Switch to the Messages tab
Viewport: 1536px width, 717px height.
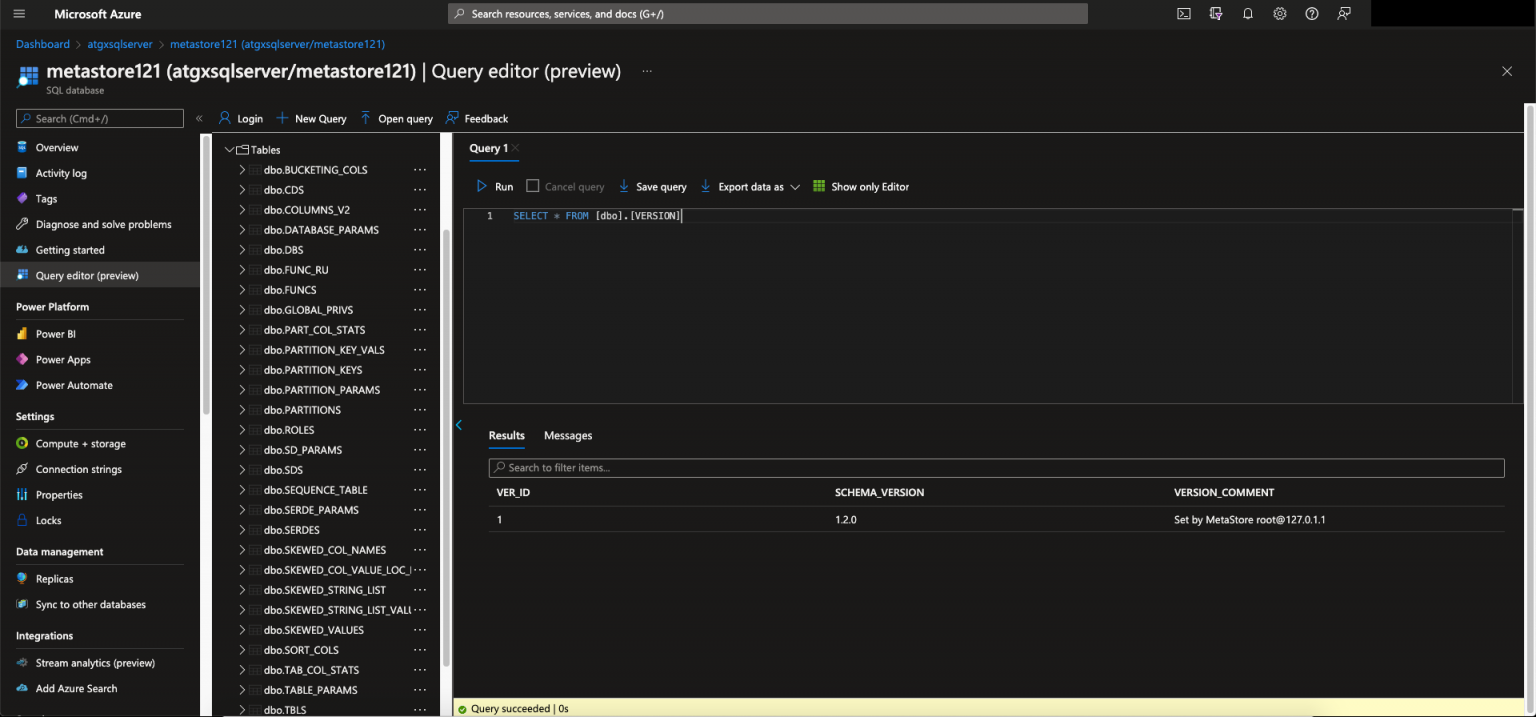click(568, 435)
